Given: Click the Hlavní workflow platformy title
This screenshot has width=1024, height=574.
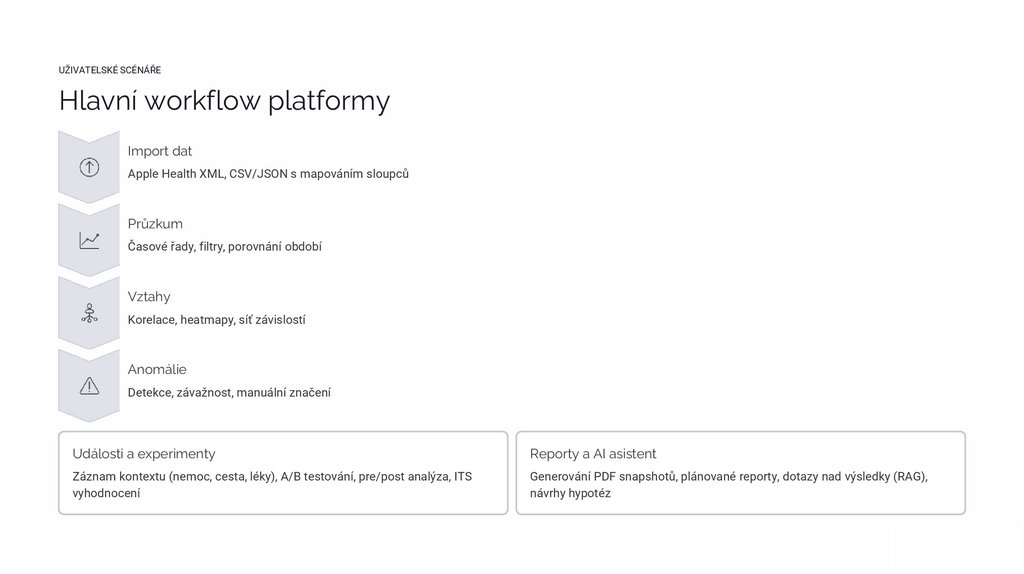Looking at the screenshot, I should (224, 101).
